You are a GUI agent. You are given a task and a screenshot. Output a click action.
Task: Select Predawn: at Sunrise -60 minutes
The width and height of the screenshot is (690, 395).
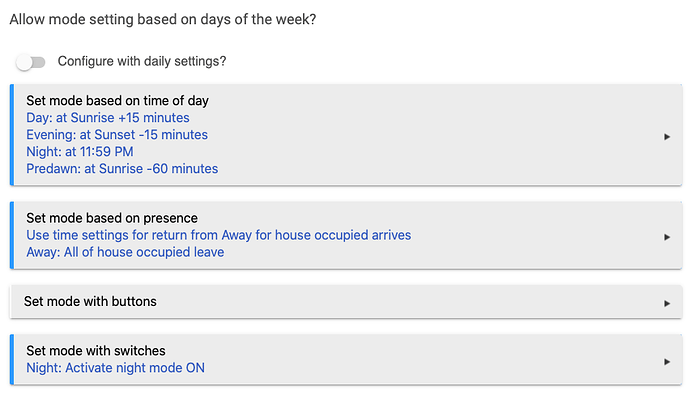122,169
